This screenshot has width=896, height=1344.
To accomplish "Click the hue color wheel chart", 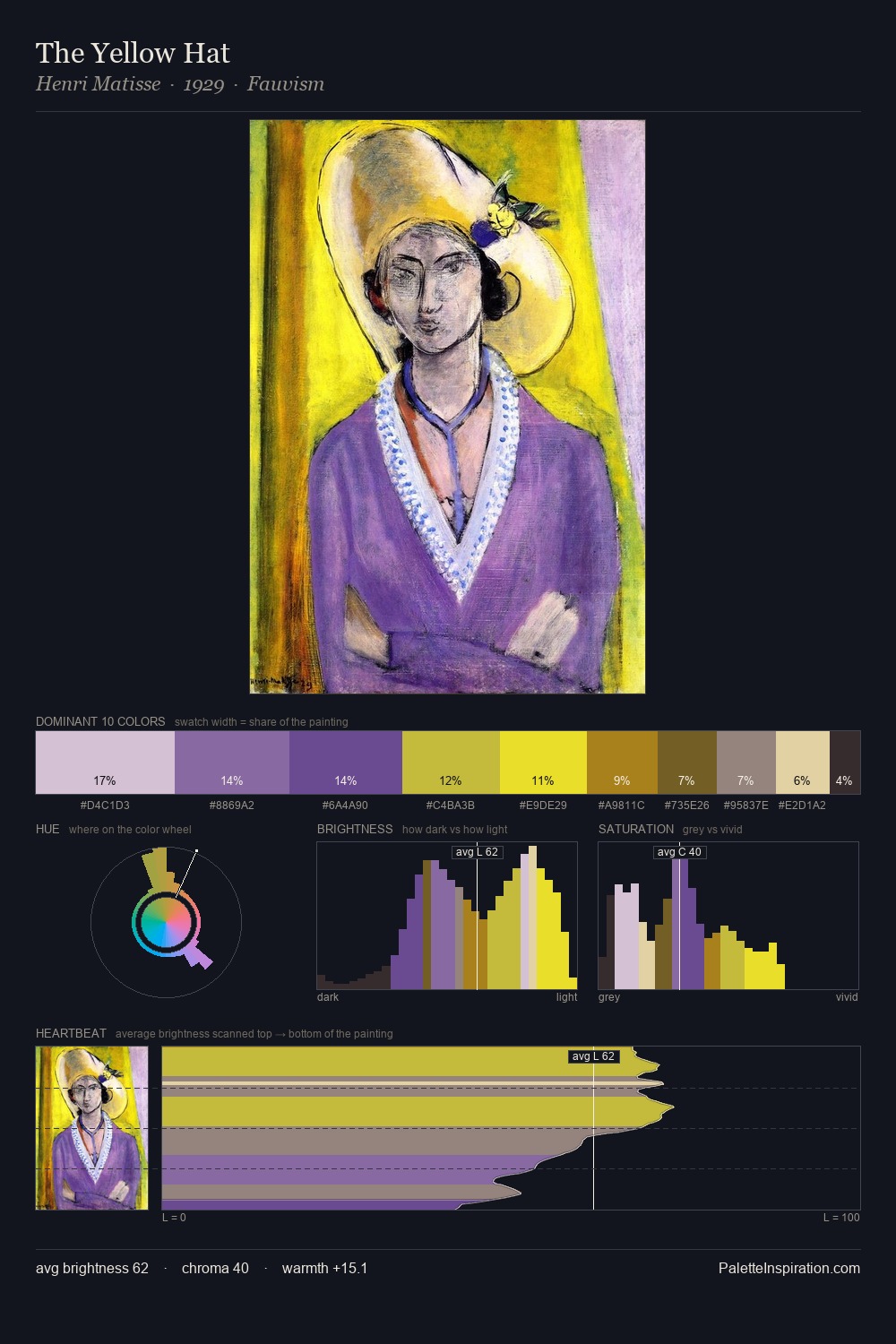I will click(166, 921).
